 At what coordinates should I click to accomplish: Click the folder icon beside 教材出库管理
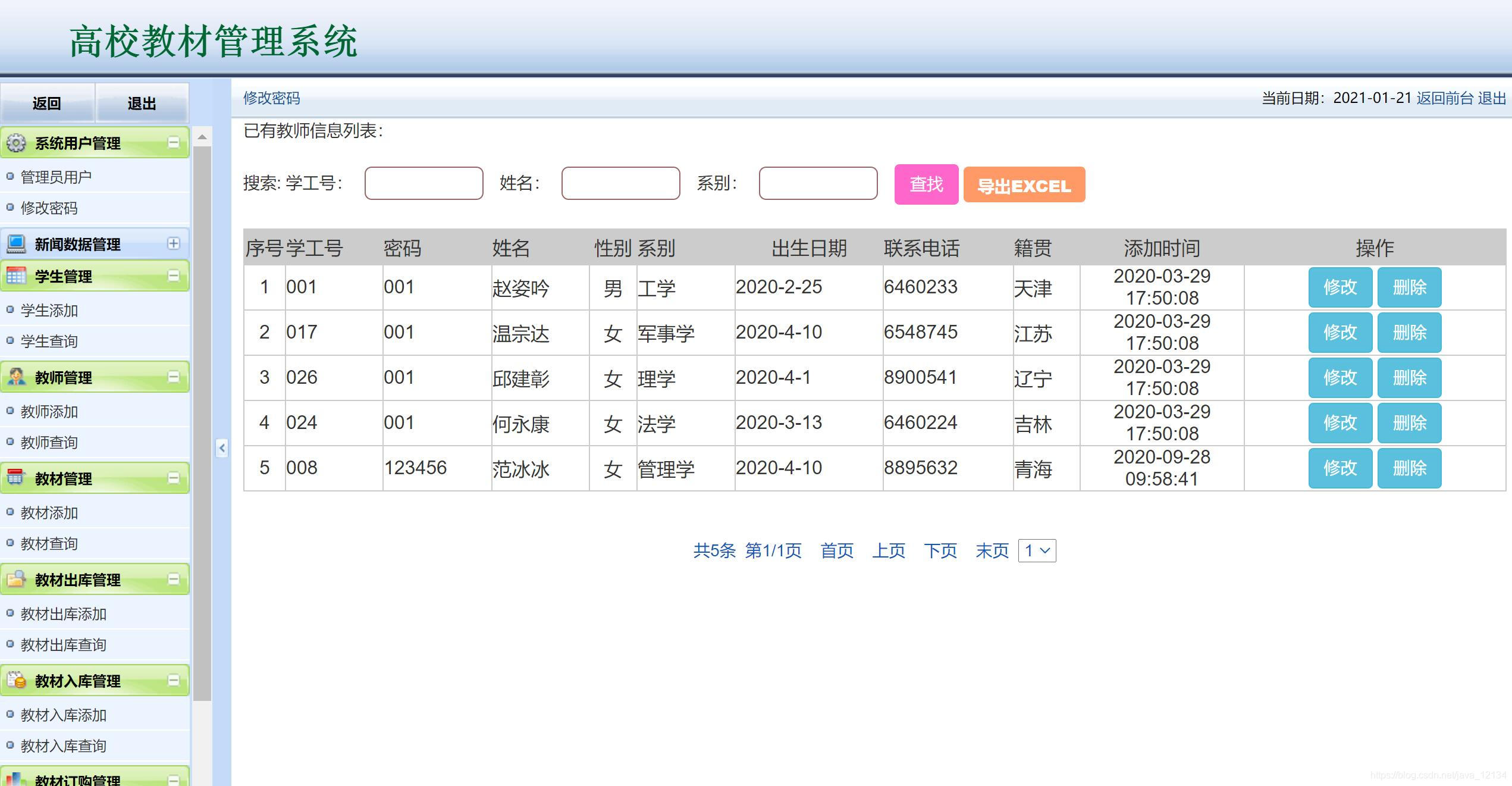[x=16, y=579]
